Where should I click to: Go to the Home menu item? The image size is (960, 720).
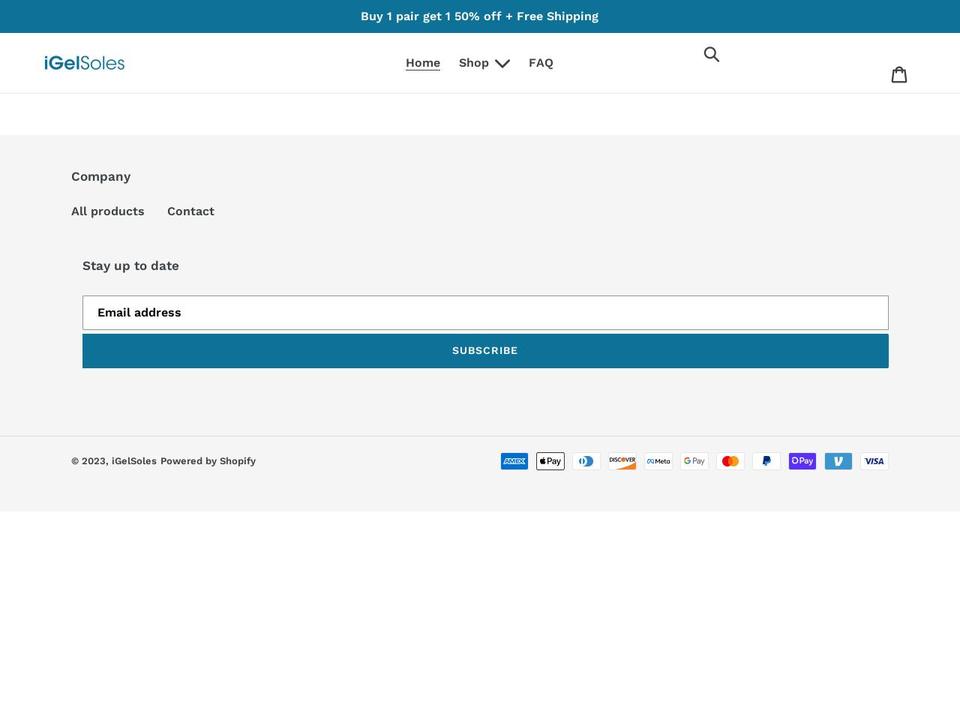pos(423,63)
